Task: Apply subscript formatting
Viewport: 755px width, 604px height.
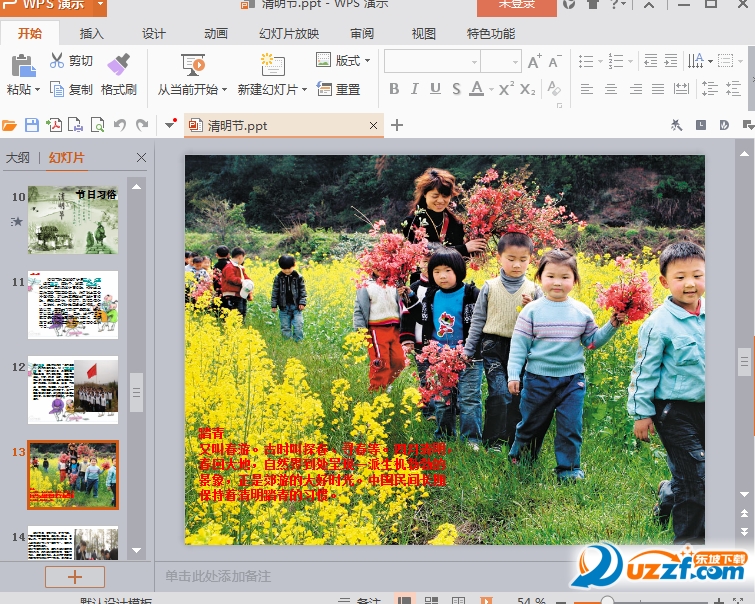Action: pyautogui.click(x=527, y=89)
